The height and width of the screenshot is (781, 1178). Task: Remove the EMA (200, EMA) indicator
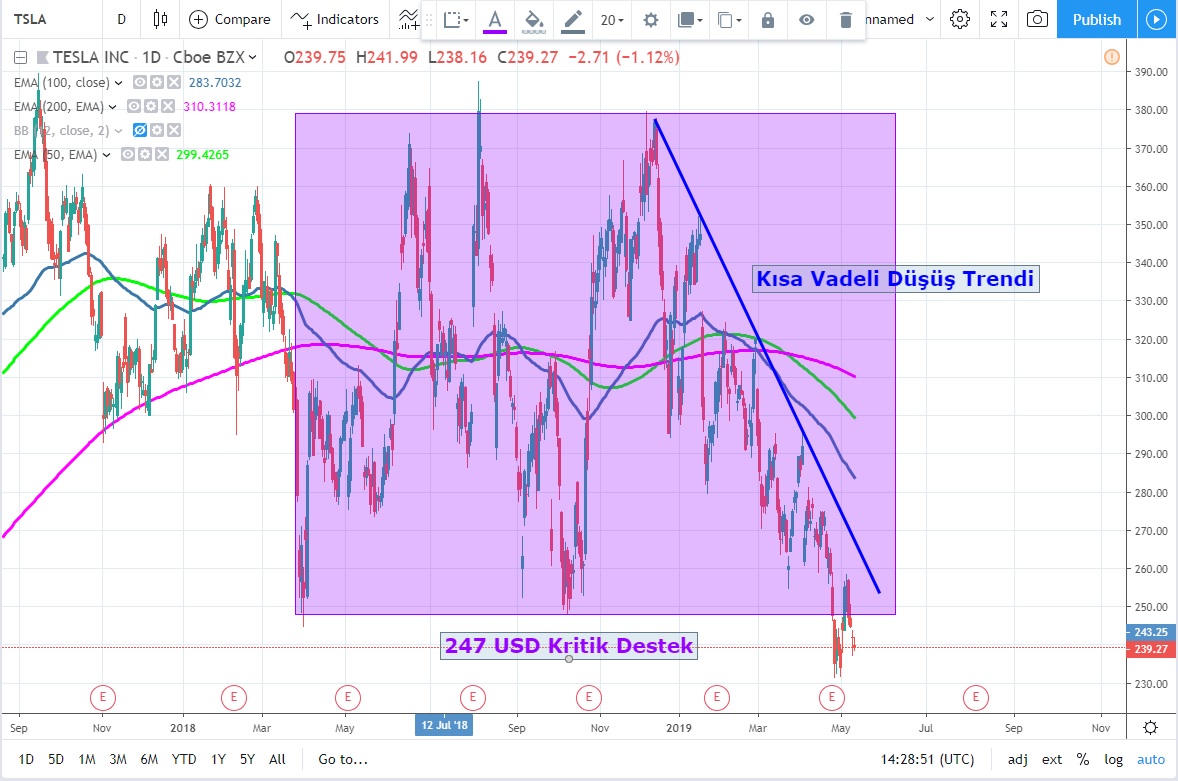(x=168, y=107)
